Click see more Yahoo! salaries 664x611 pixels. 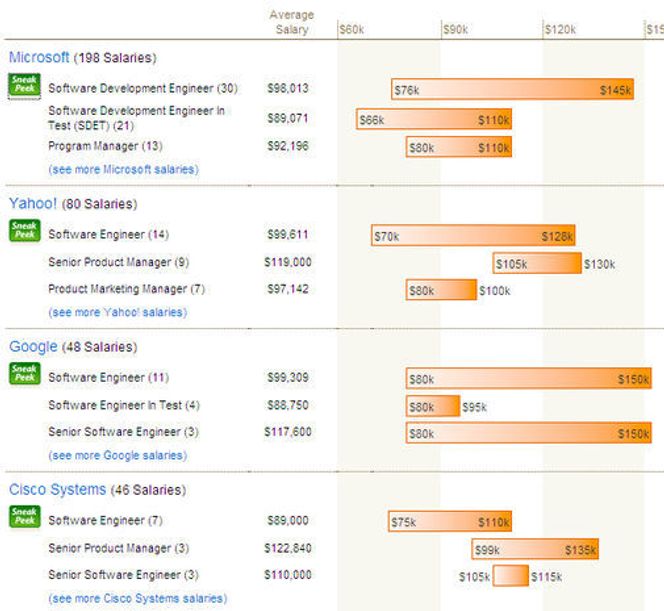[x=118, y=312]
